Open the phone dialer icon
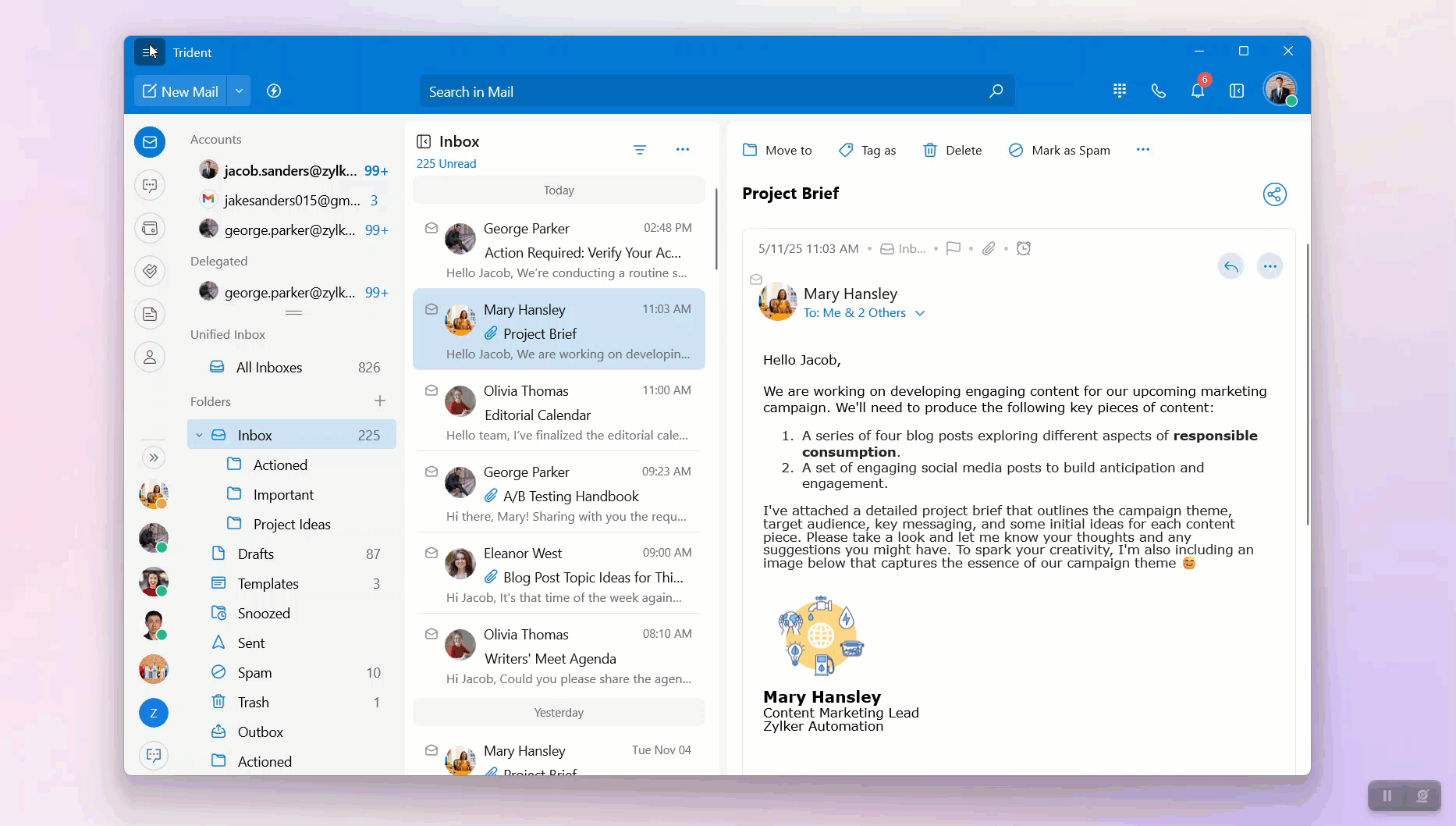The height and width of the screenshot is (826, 1456). click(x=1159, y=91)
